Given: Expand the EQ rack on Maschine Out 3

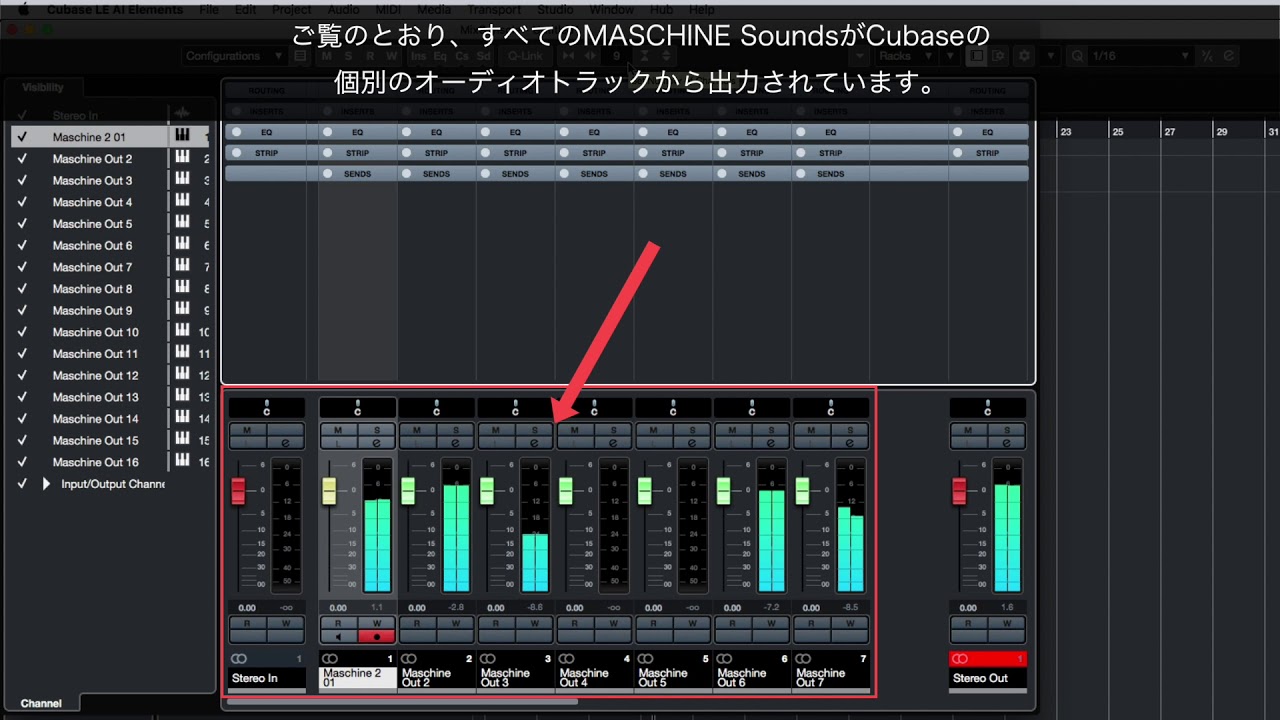Looking at the screenshot, I should pos(515,132).
